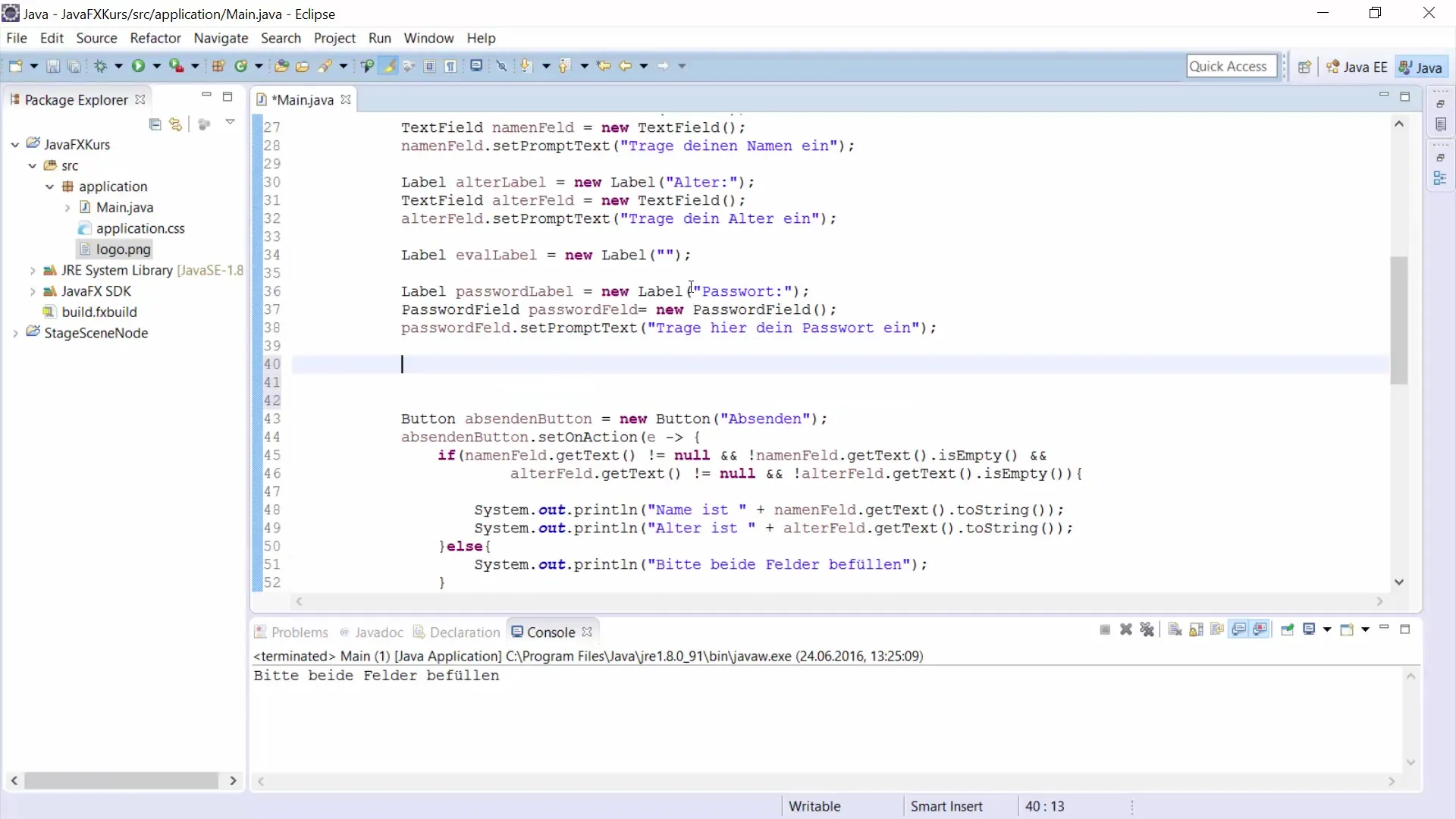Open the Refactor menu
The image size is (1456, 819).
pos(155,38)
